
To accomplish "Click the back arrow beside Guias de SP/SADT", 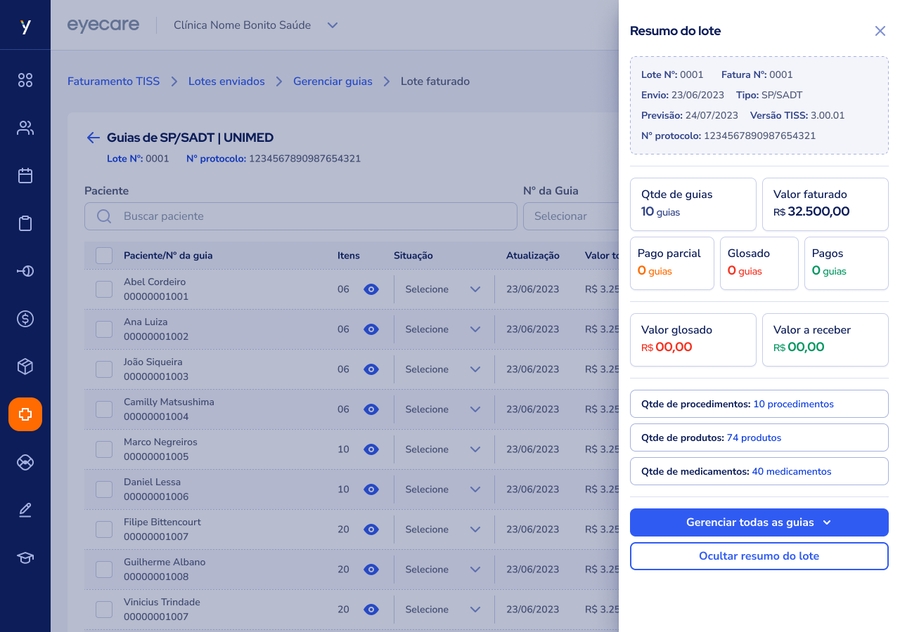I will tap(93, 138).
